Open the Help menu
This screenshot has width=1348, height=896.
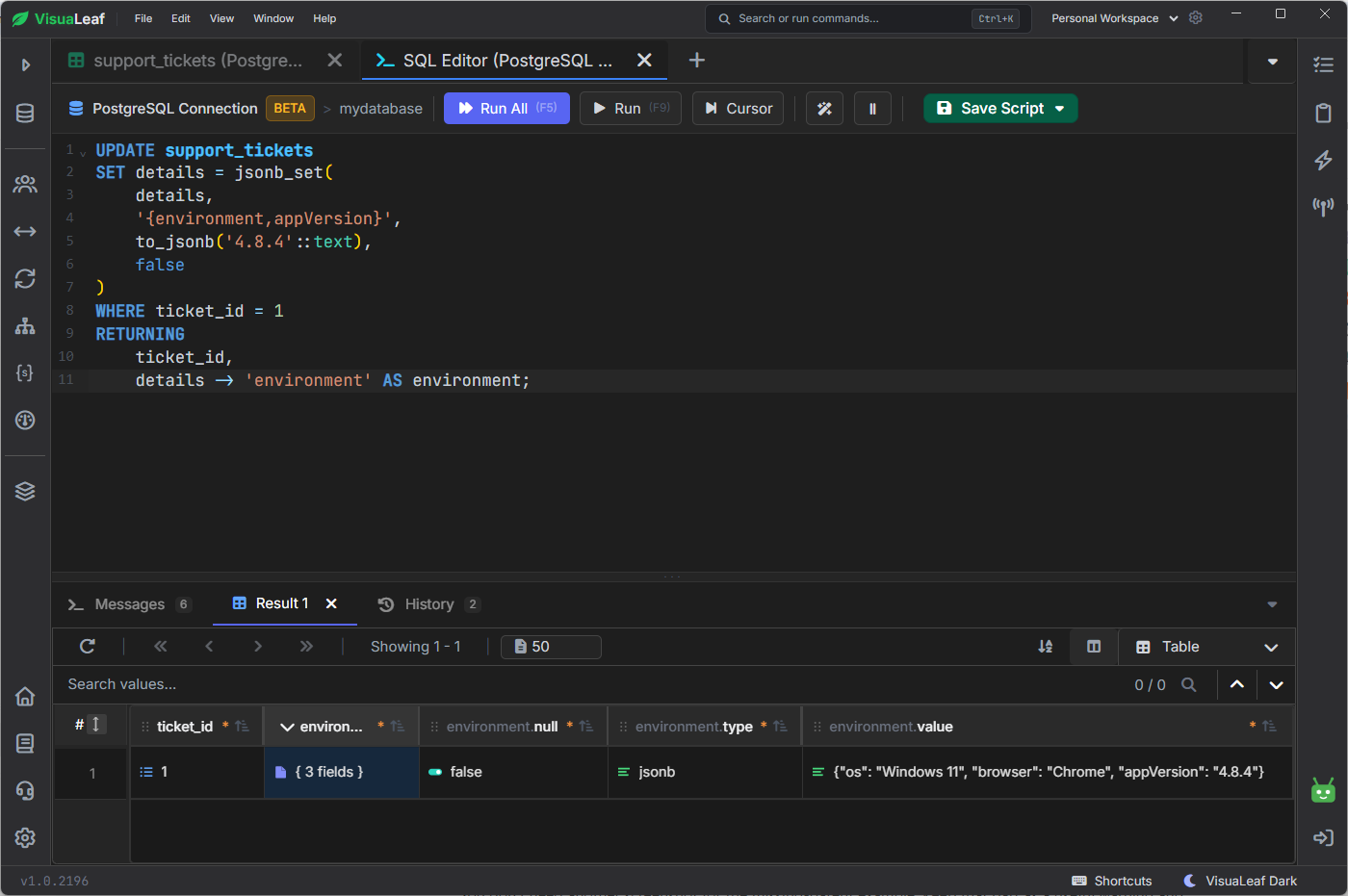click(324, 18)
